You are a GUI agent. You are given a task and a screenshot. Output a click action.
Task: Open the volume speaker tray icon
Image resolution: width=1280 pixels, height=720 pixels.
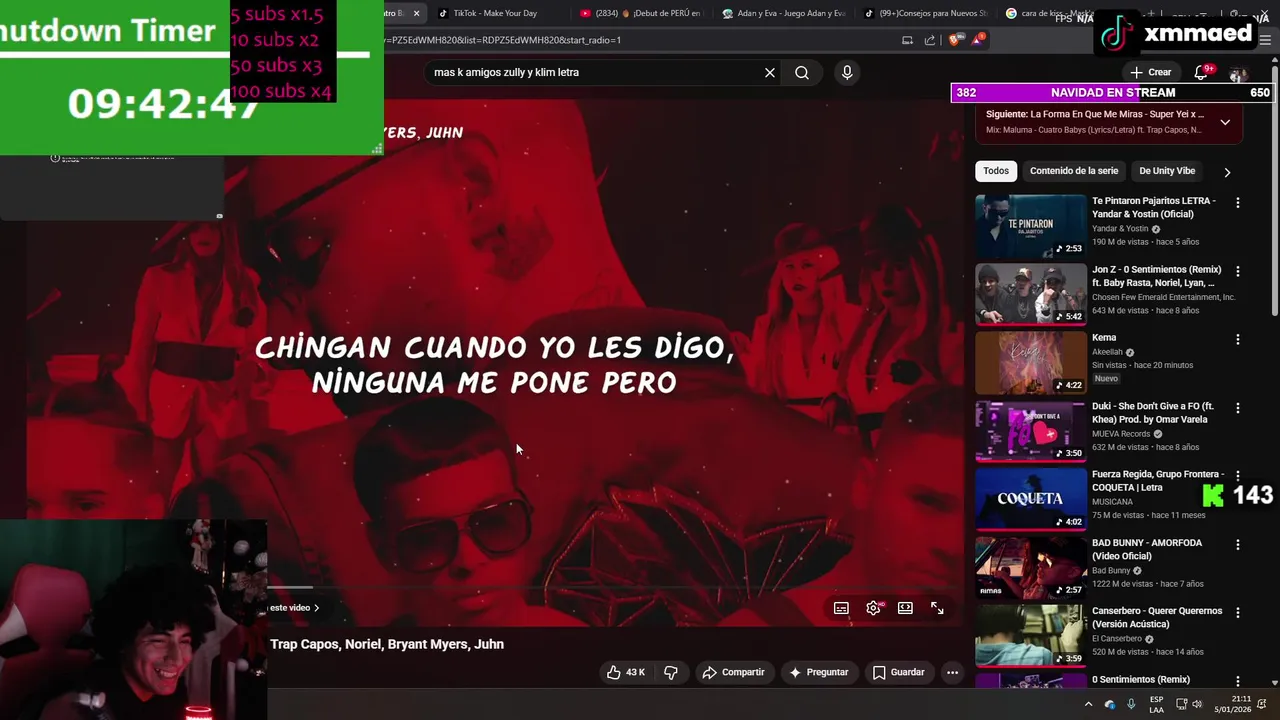tap(1198, 704)
